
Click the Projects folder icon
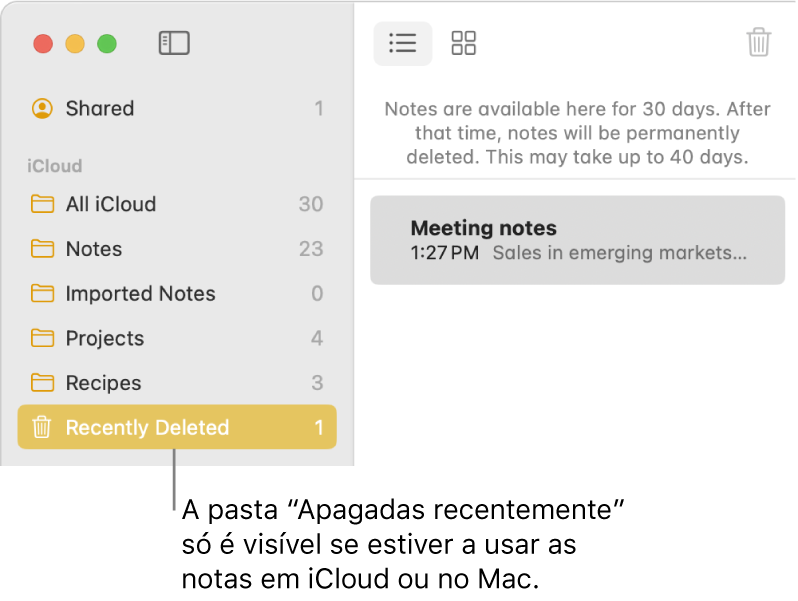42,338
